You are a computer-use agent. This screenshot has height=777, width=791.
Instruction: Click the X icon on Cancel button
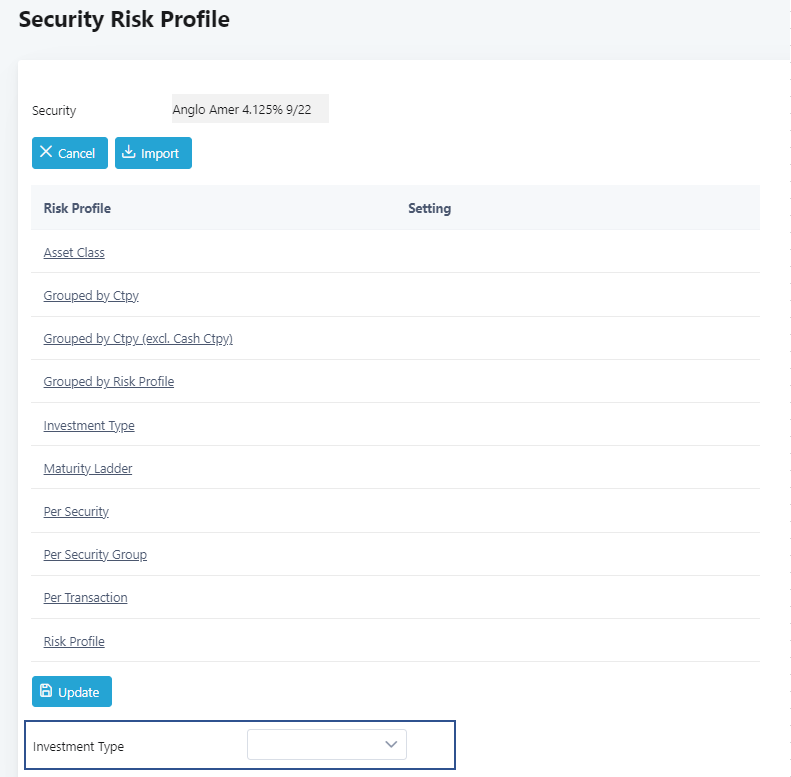click(x=46, y=152)
